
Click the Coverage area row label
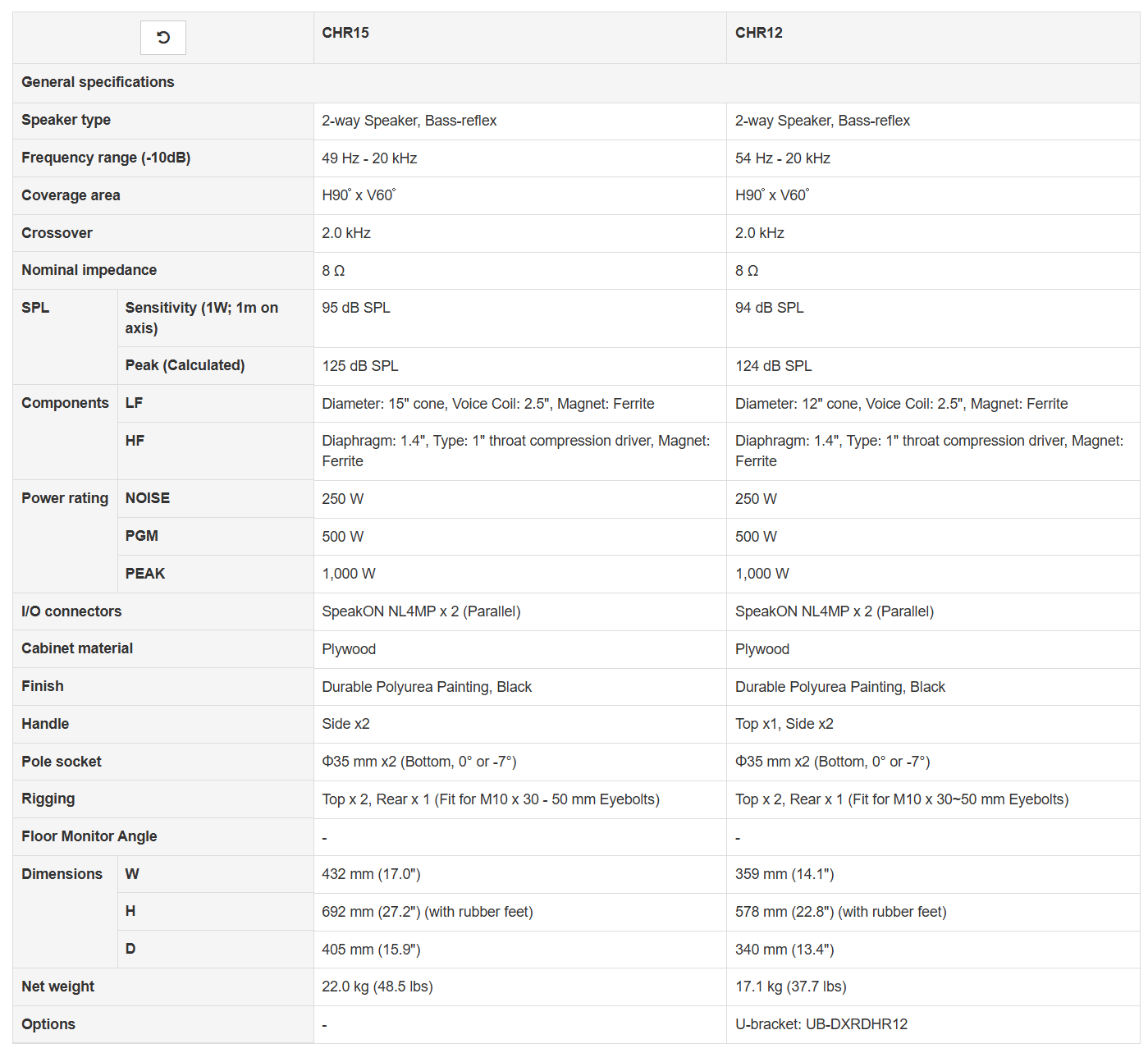click(71, 195)
